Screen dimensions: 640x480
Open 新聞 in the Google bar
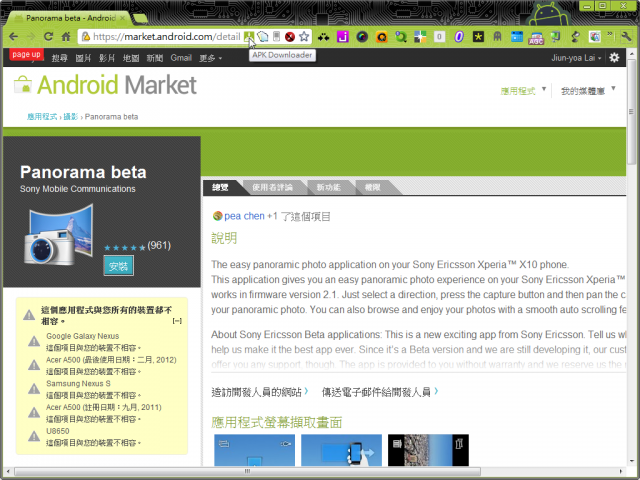155,58
